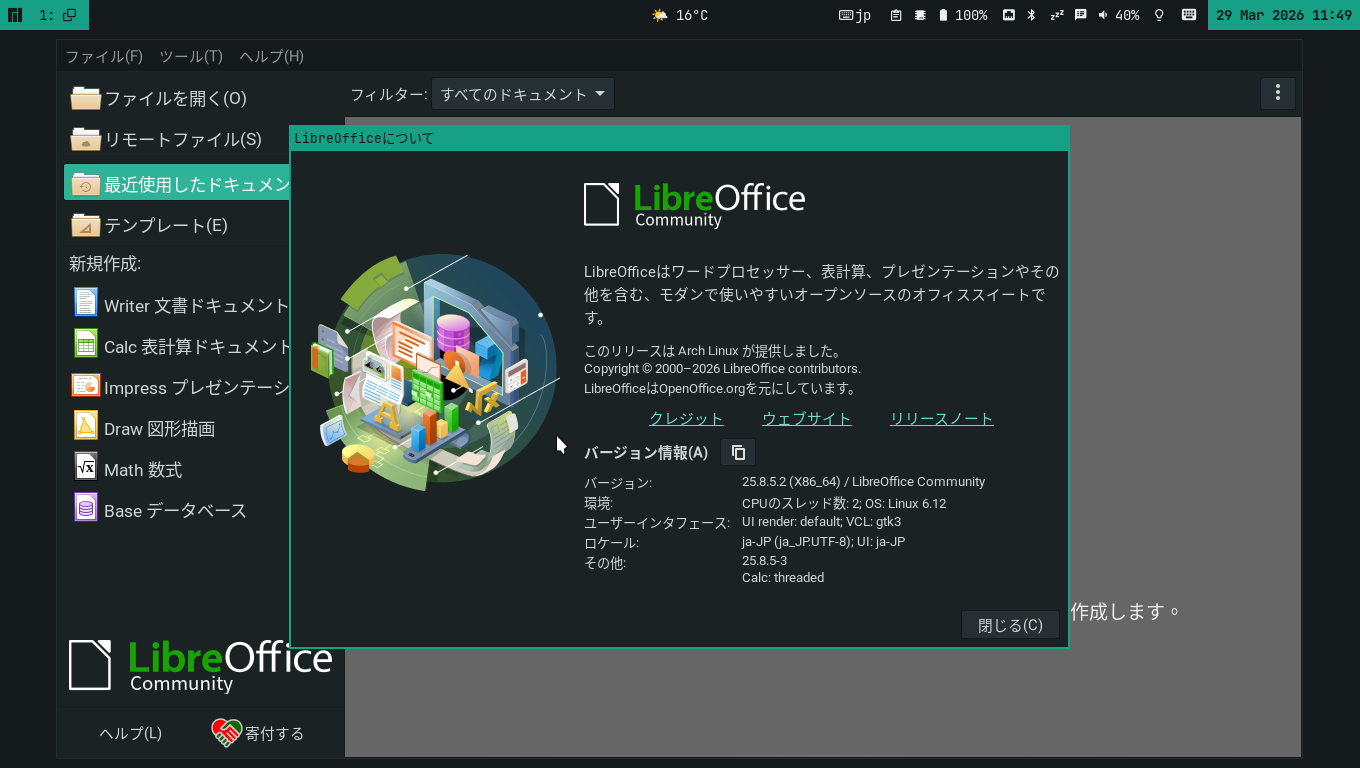The image size is (1360, 768).
Task: Click the battery 100% indicator
Action: [963, 15]
